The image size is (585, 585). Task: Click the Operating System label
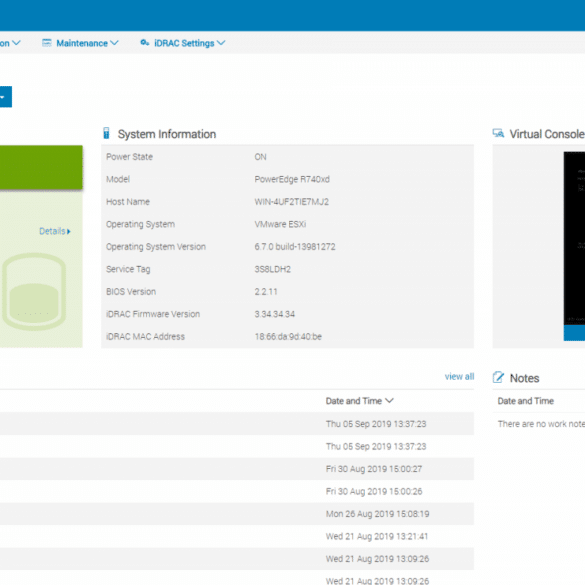tap(140, 225)
